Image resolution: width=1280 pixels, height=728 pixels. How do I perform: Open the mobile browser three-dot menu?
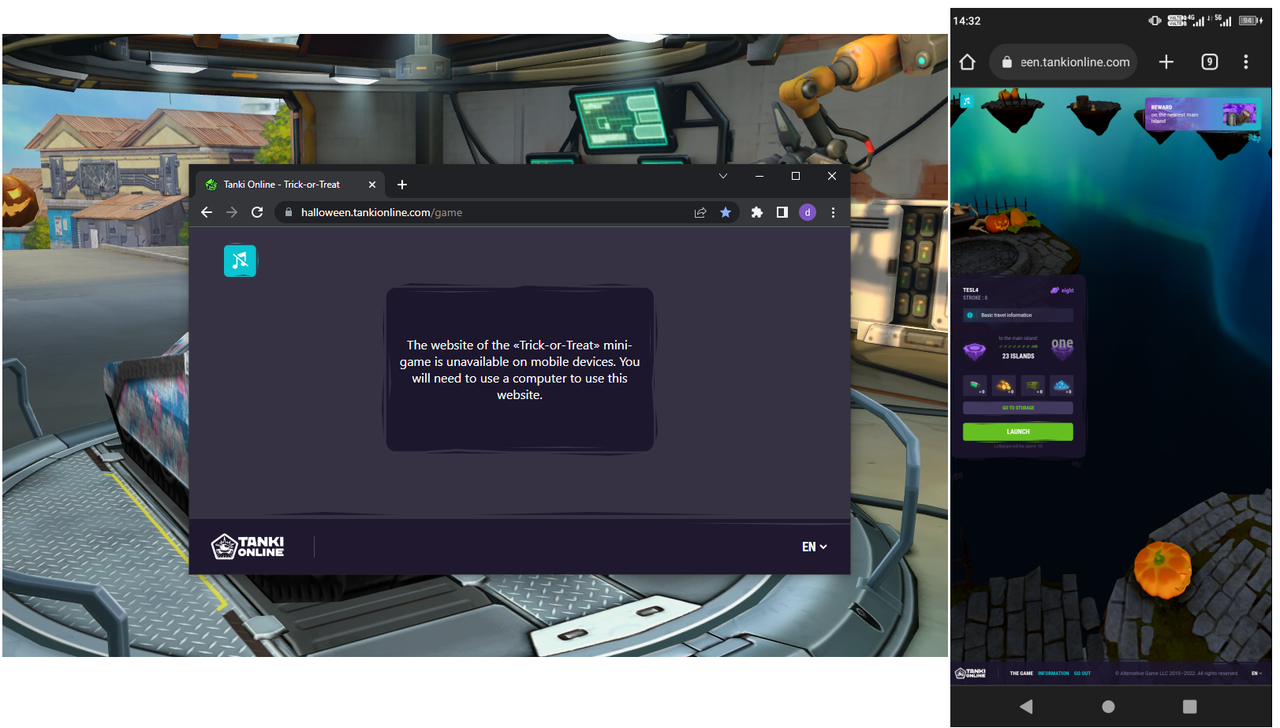tap(1246, 62)
